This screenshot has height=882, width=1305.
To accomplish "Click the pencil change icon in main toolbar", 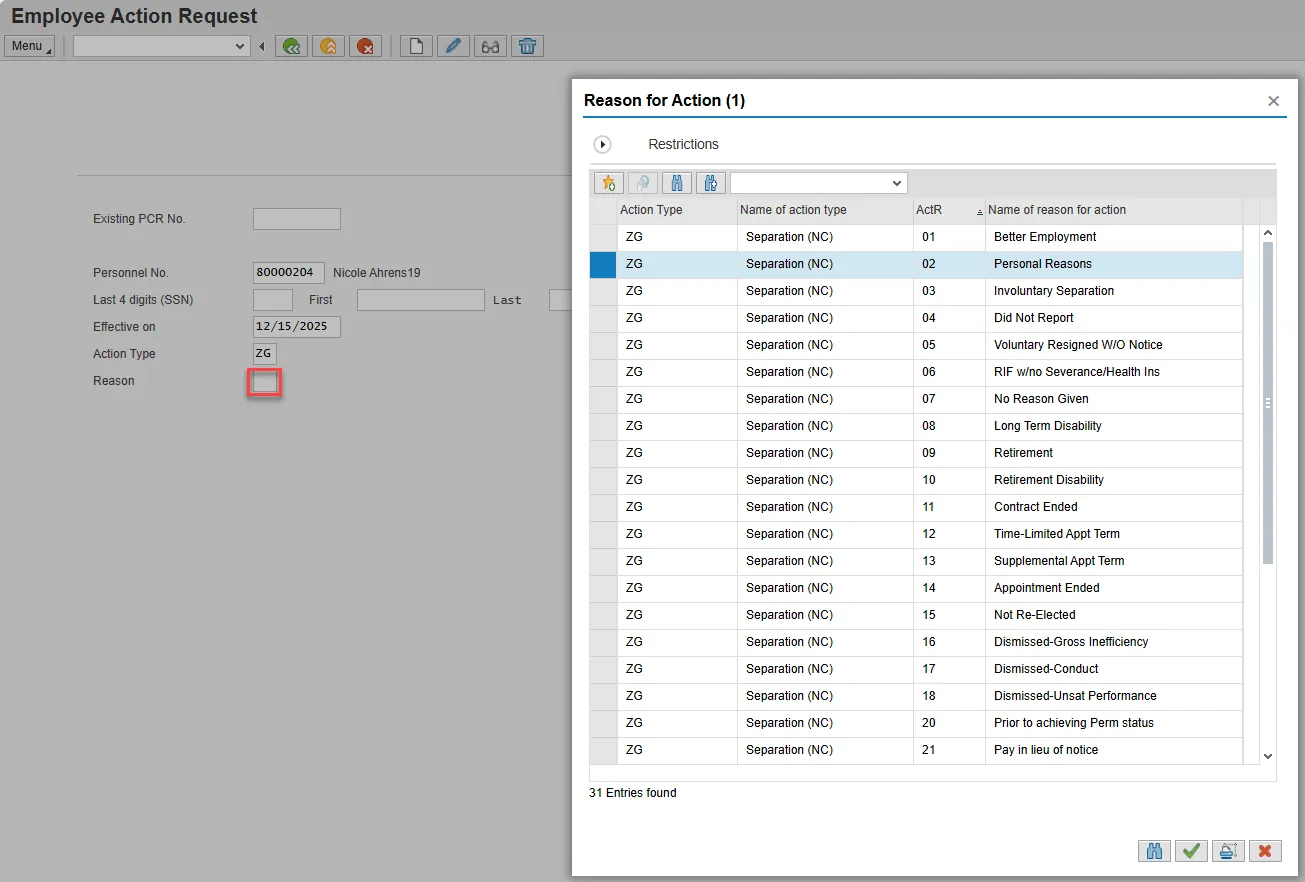I will pos(453,46).
